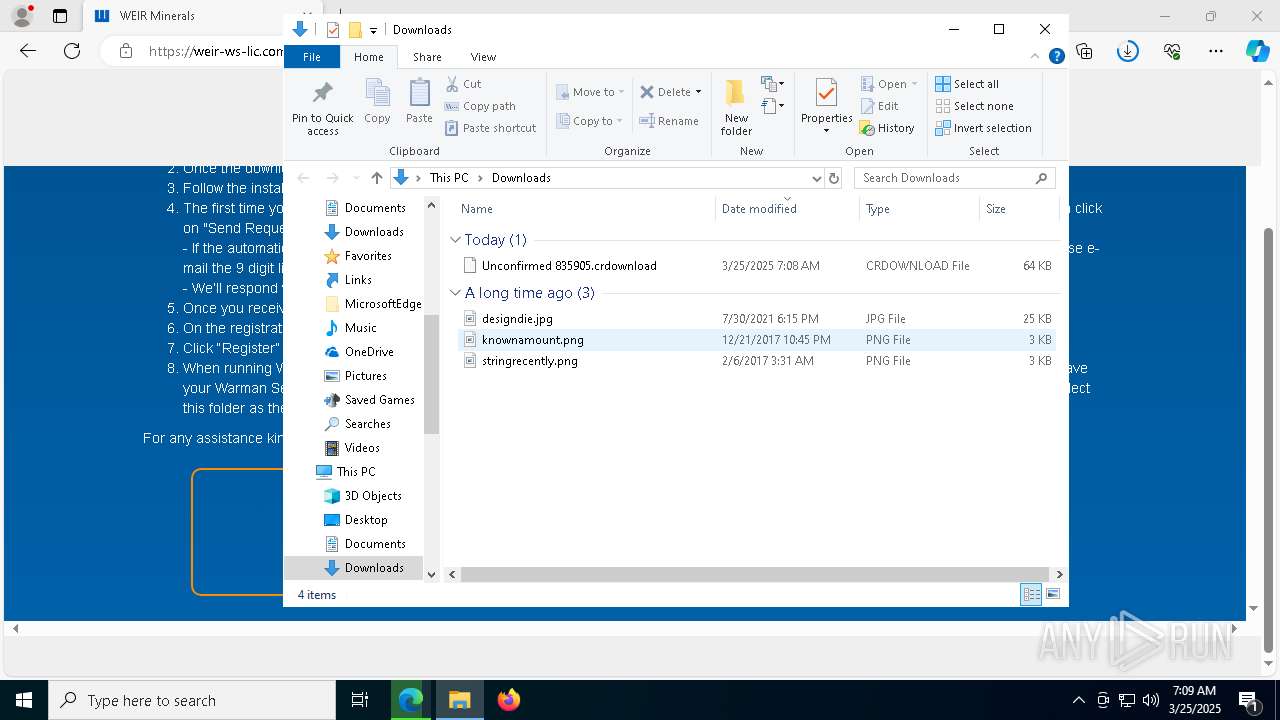Open Edge downloads icon in browser toolbar
Viewport: 1280px width, 720px height.
[1128, 51]
